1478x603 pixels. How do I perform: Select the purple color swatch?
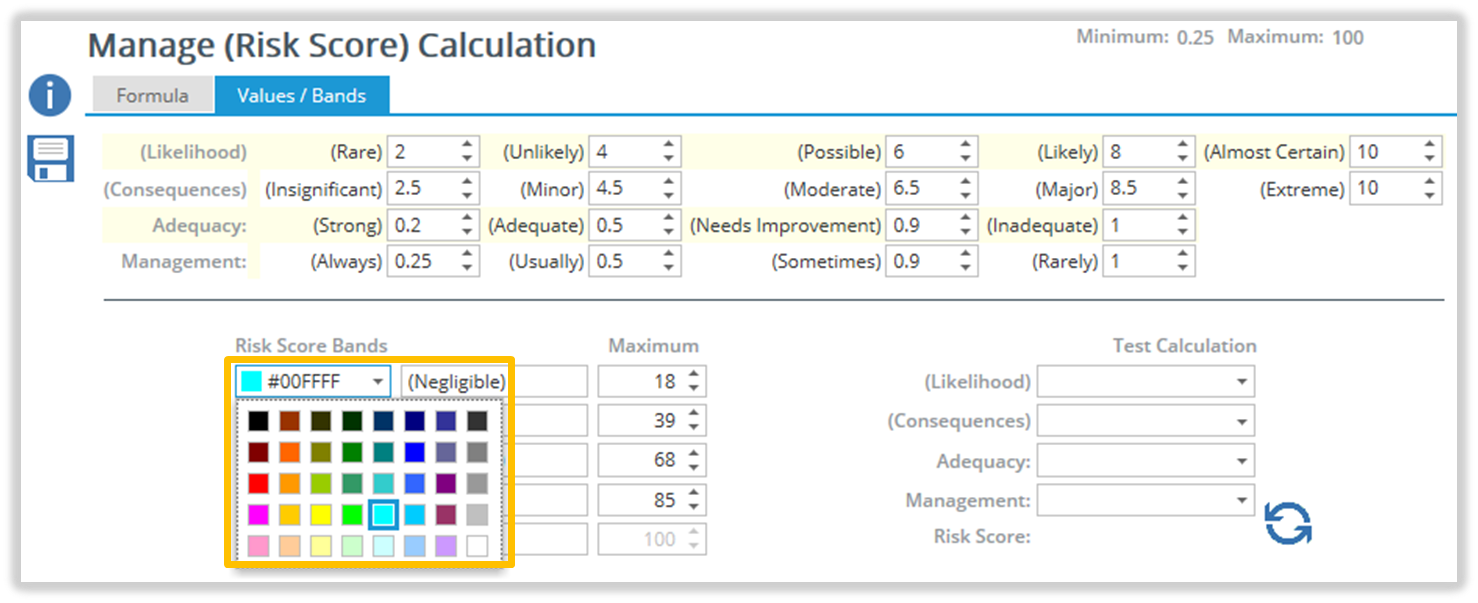[446, 484]
